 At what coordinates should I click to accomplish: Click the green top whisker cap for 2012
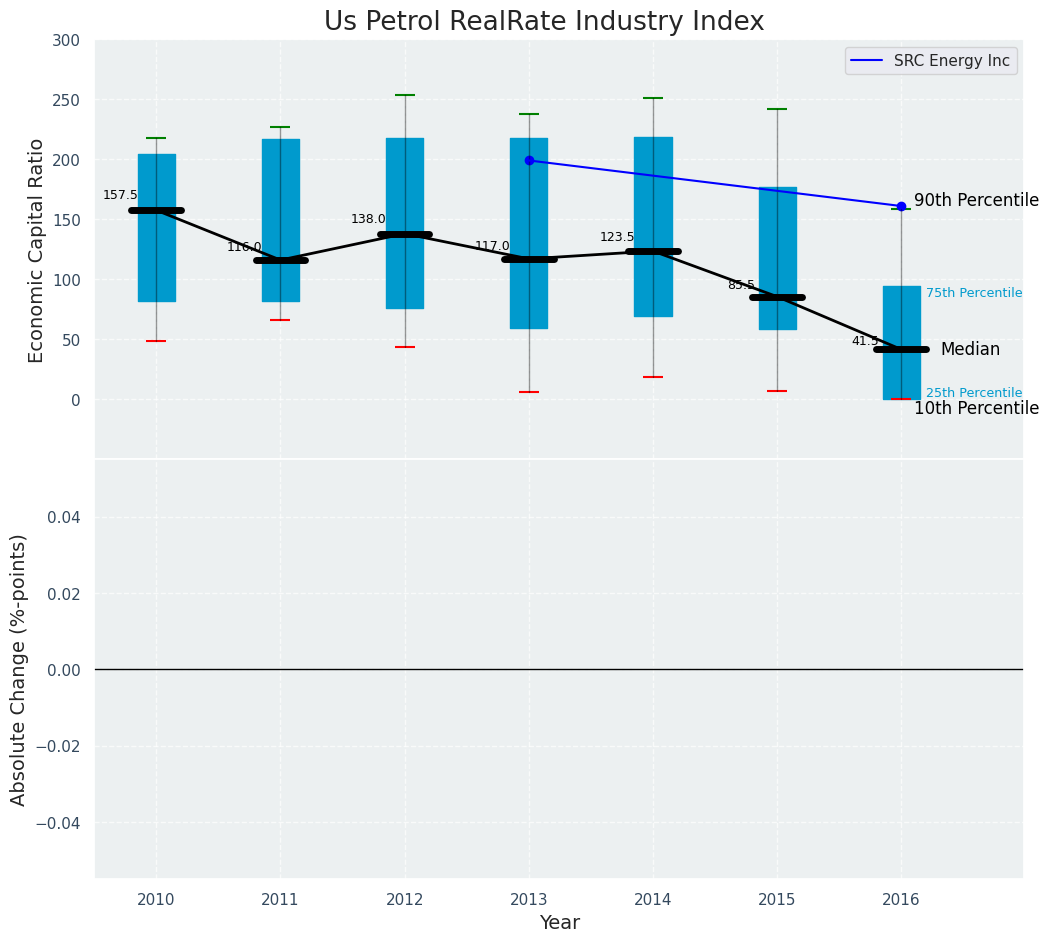click(405, 95)
